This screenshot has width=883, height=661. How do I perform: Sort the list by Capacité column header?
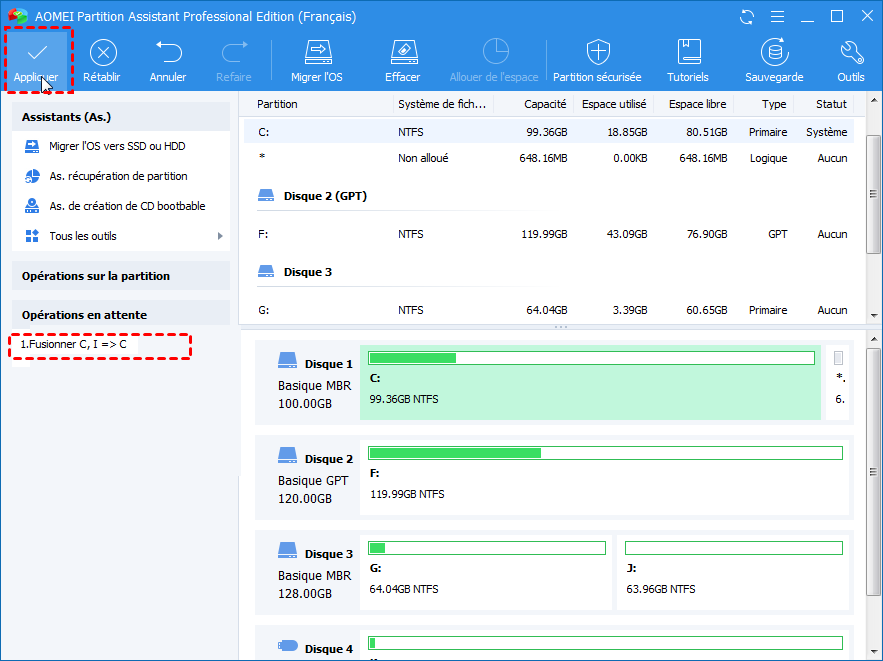pyautogui.click(x=545, y=104)
